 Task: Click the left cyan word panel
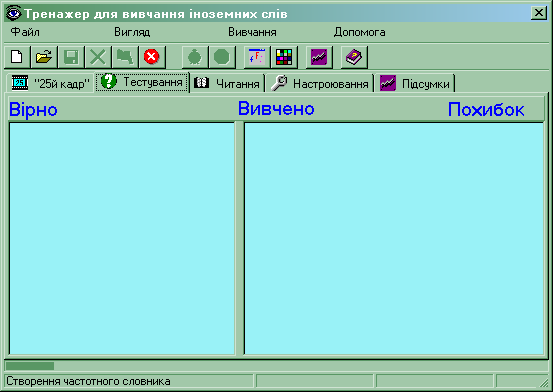point(122,239)
